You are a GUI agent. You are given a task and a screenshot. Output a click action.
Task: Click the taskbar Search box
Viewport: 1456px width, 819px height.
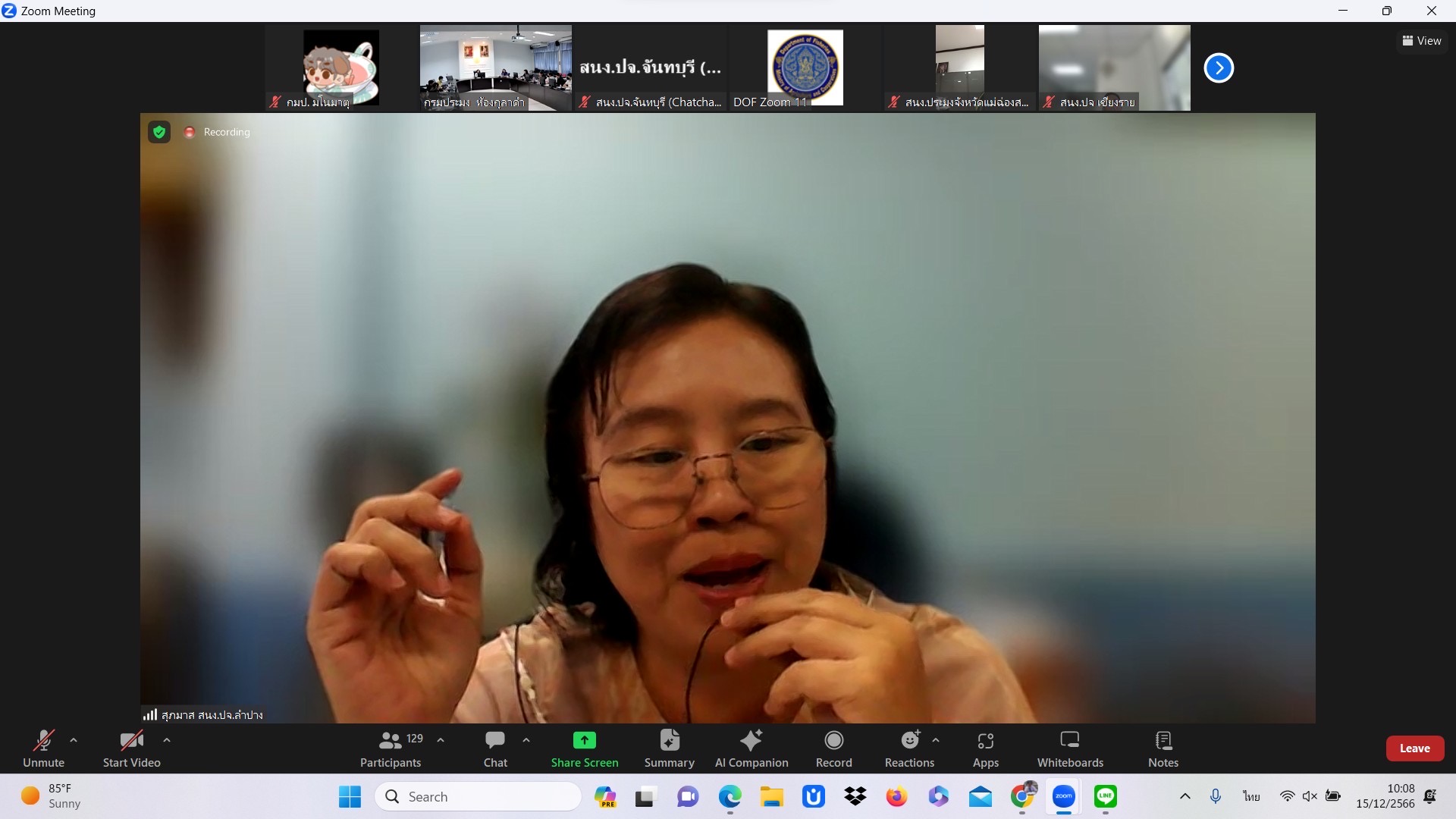click(478, 796)
